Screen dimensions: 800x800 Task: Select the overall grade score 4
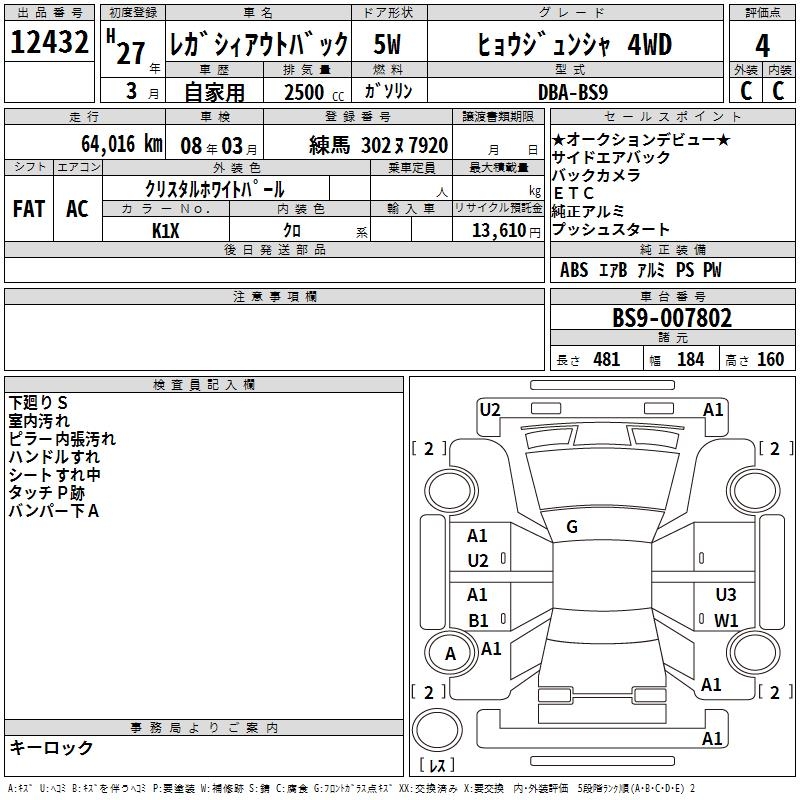click(762, 45)
